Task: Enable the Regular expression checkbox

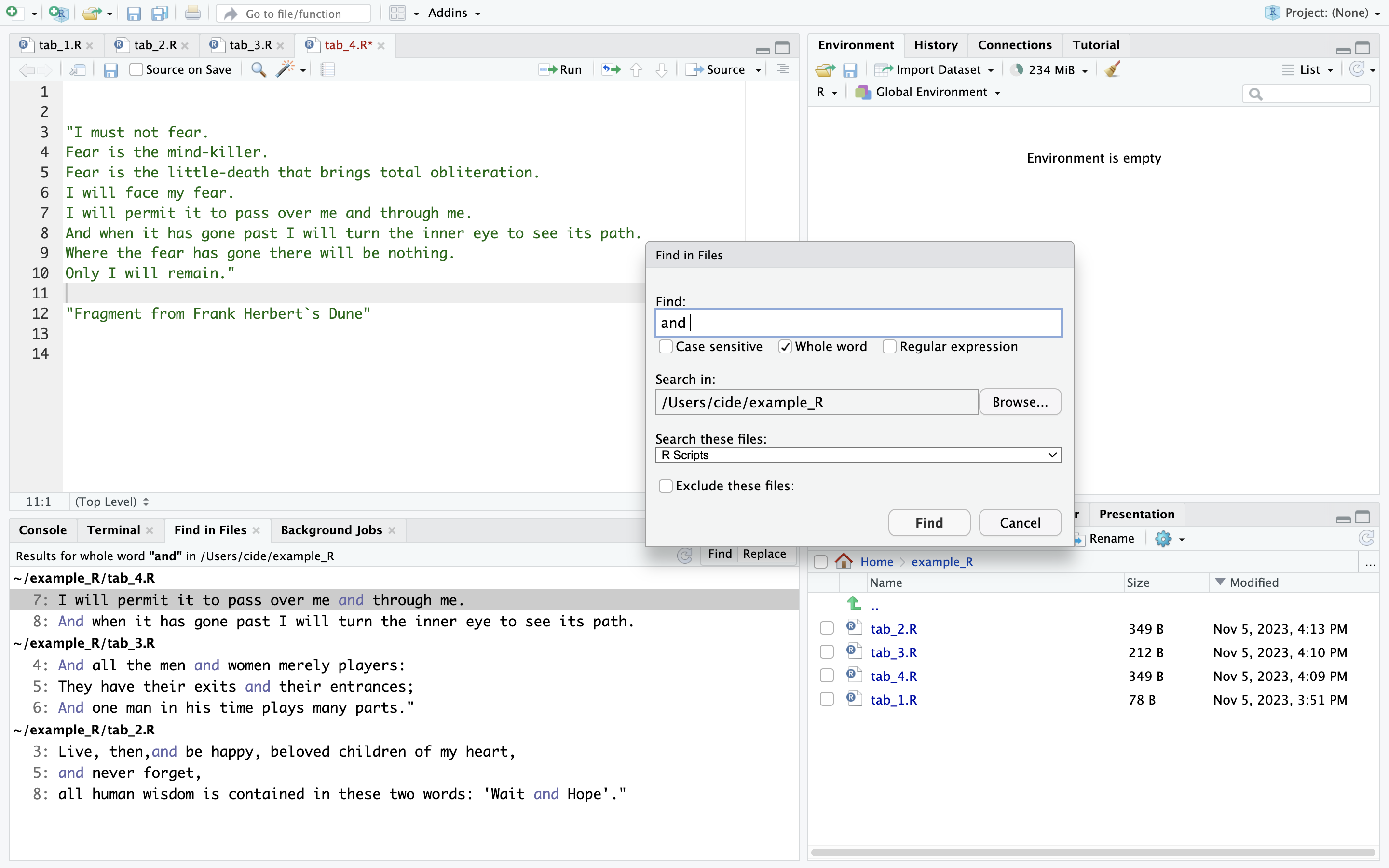Action: point(889,347)
